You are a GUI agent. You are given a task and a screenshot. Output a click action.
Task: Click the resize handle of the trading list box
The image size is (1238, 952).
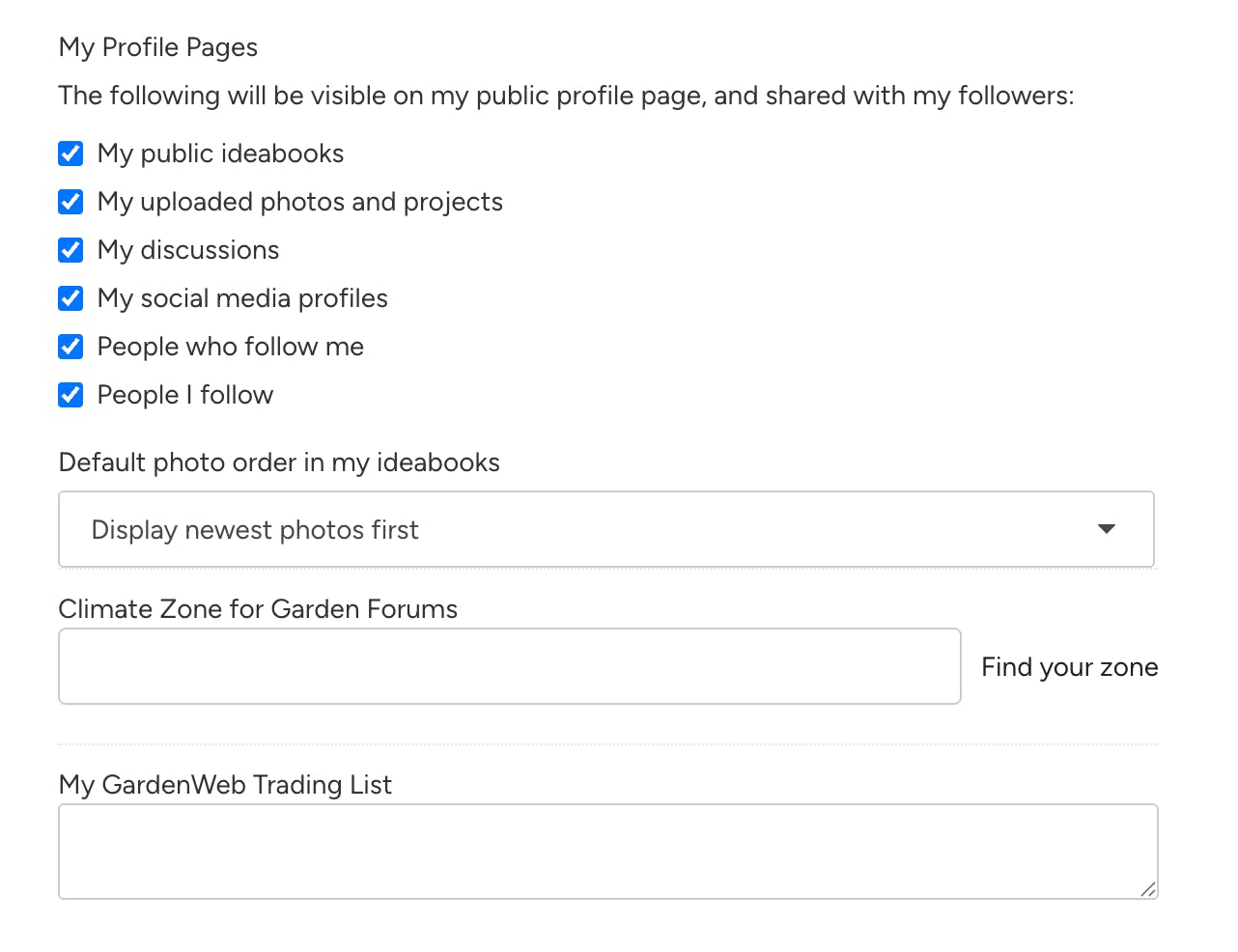[1147, 889]
